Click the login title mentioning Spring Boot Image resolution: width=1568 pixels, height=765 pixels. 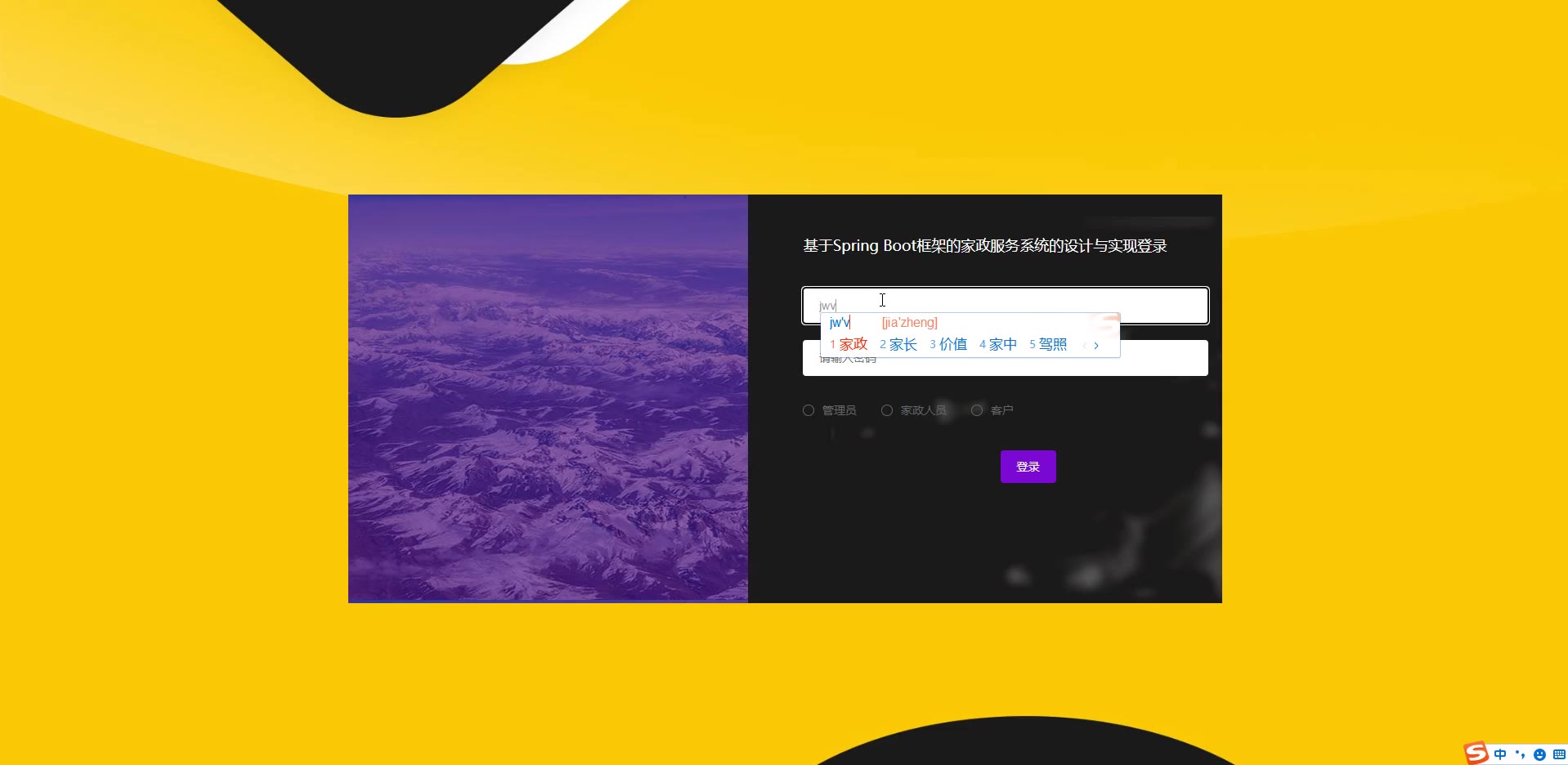pyautogui.click(x=985, y=246)
